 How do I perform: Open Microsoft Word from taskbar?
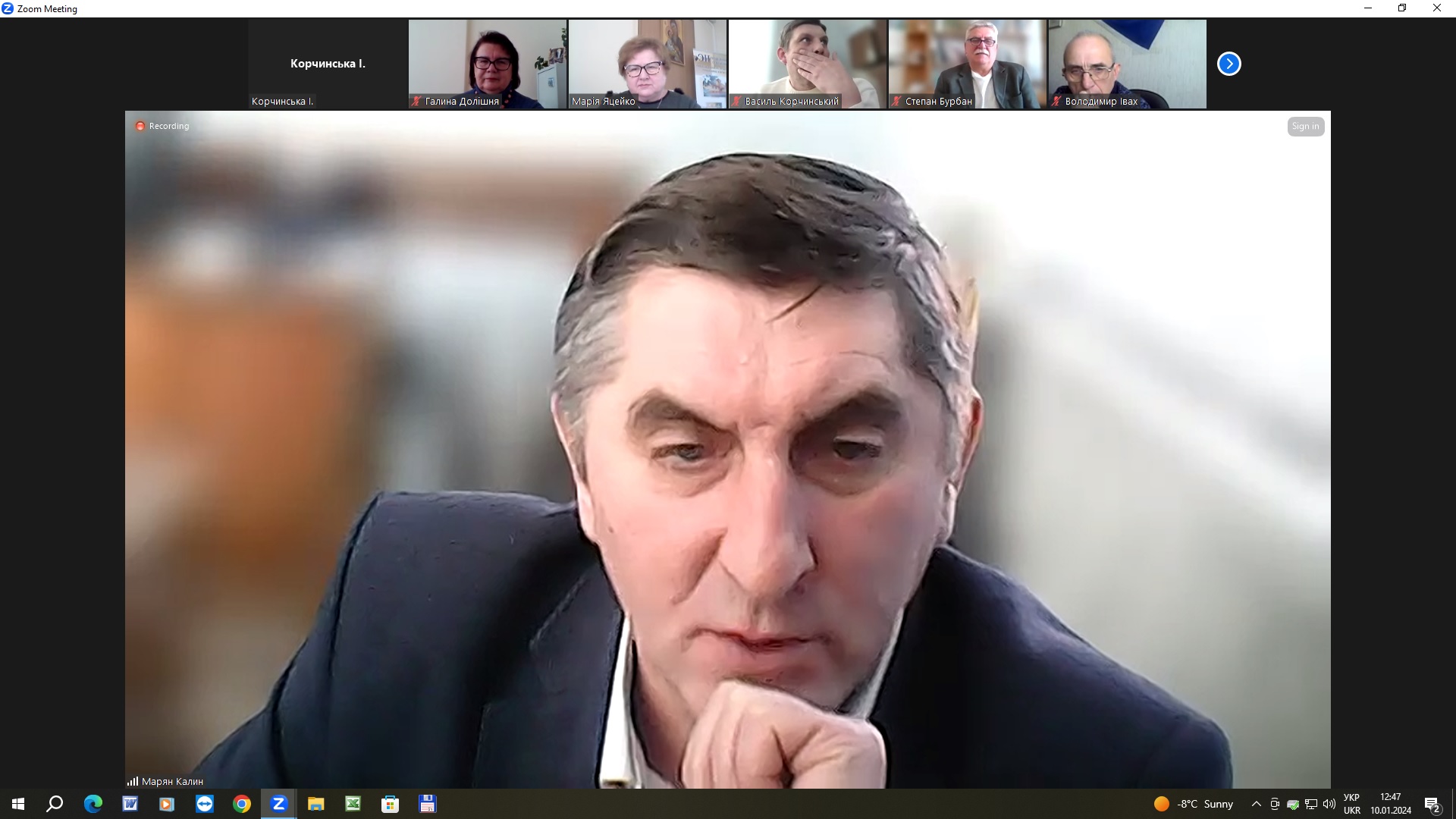pos(130,804)
